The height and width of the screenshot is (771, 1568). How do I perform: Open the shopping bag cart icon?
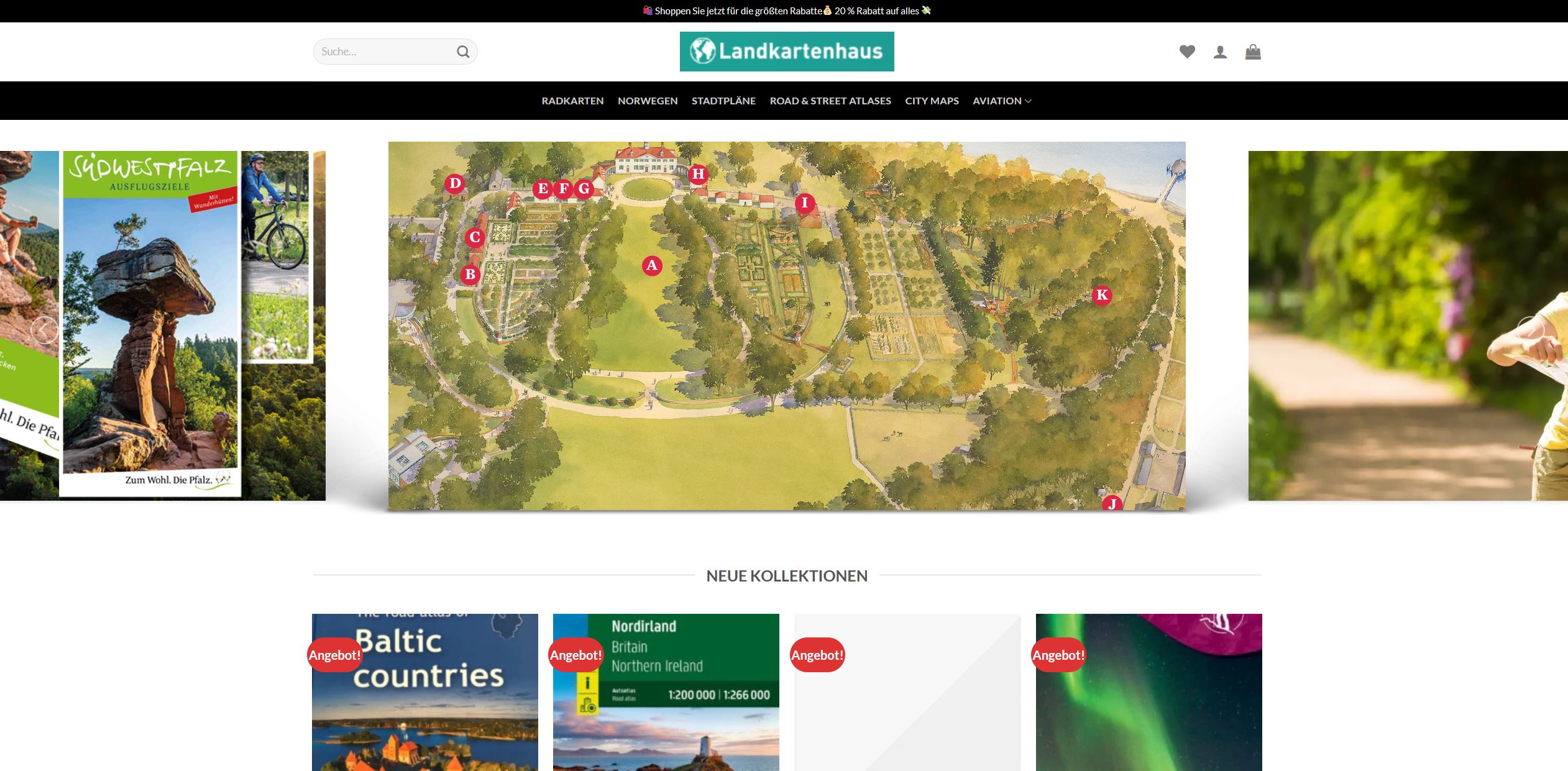pos(1253,52)
